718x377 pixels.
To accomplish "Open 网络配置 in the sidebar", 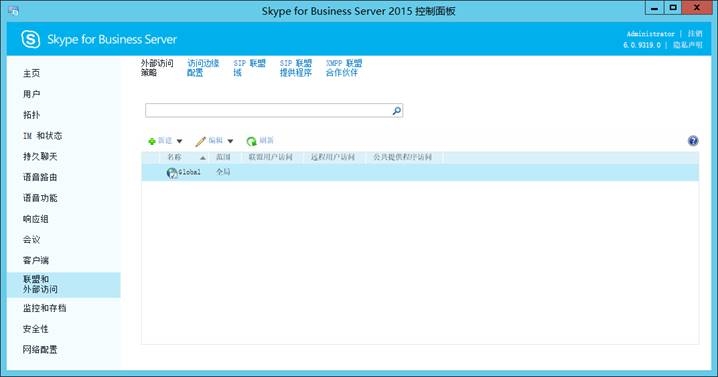I will pos(40,350).
